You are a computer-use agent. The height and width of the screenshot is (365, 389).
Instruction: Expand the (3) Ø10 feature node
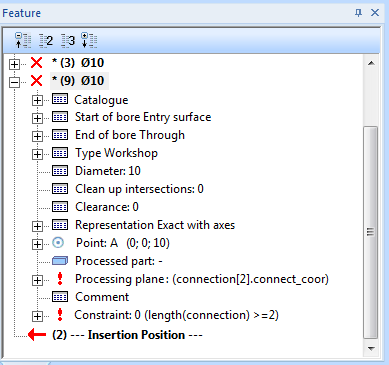[x=14, y=64]
